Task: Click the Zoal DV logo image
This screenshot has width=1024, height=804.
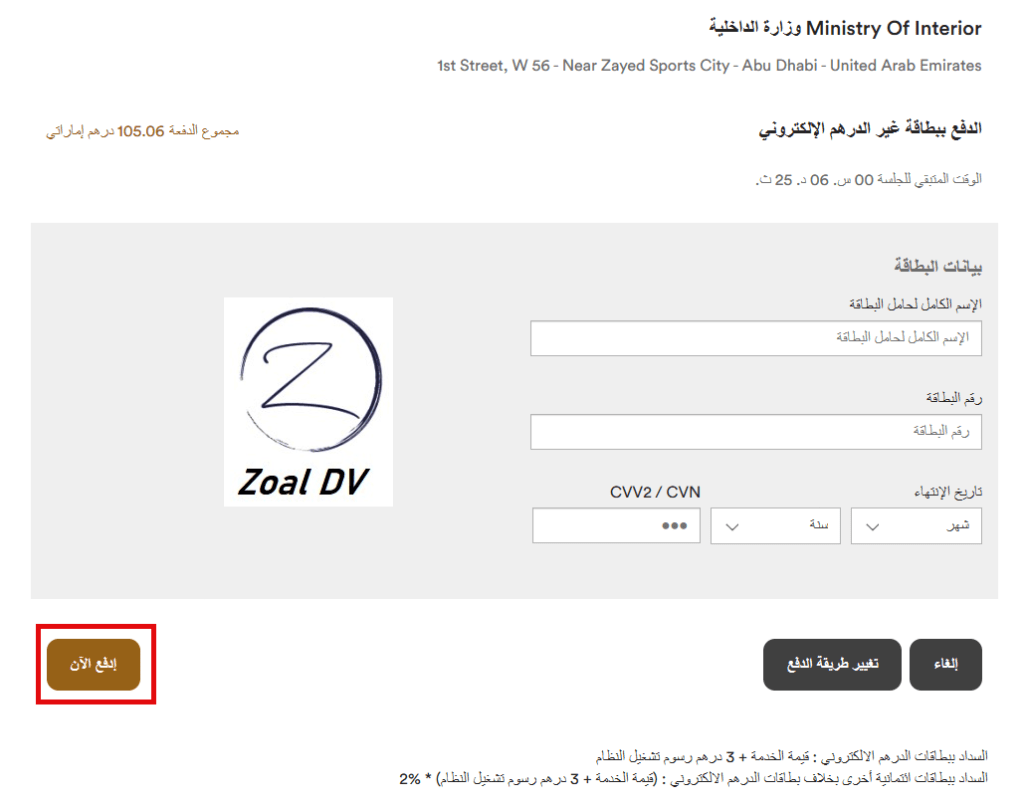Action: [308, 402]
